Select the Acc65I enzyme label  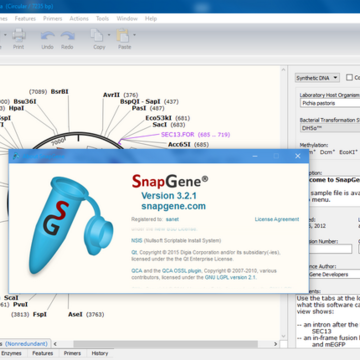(x=179, y=144)
